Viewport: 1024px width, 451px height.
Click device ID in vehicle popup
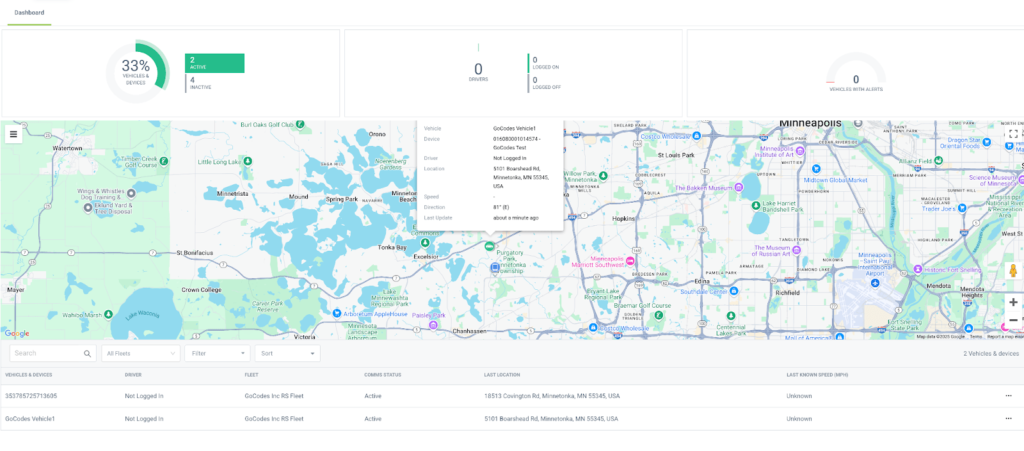click(515, 143)
